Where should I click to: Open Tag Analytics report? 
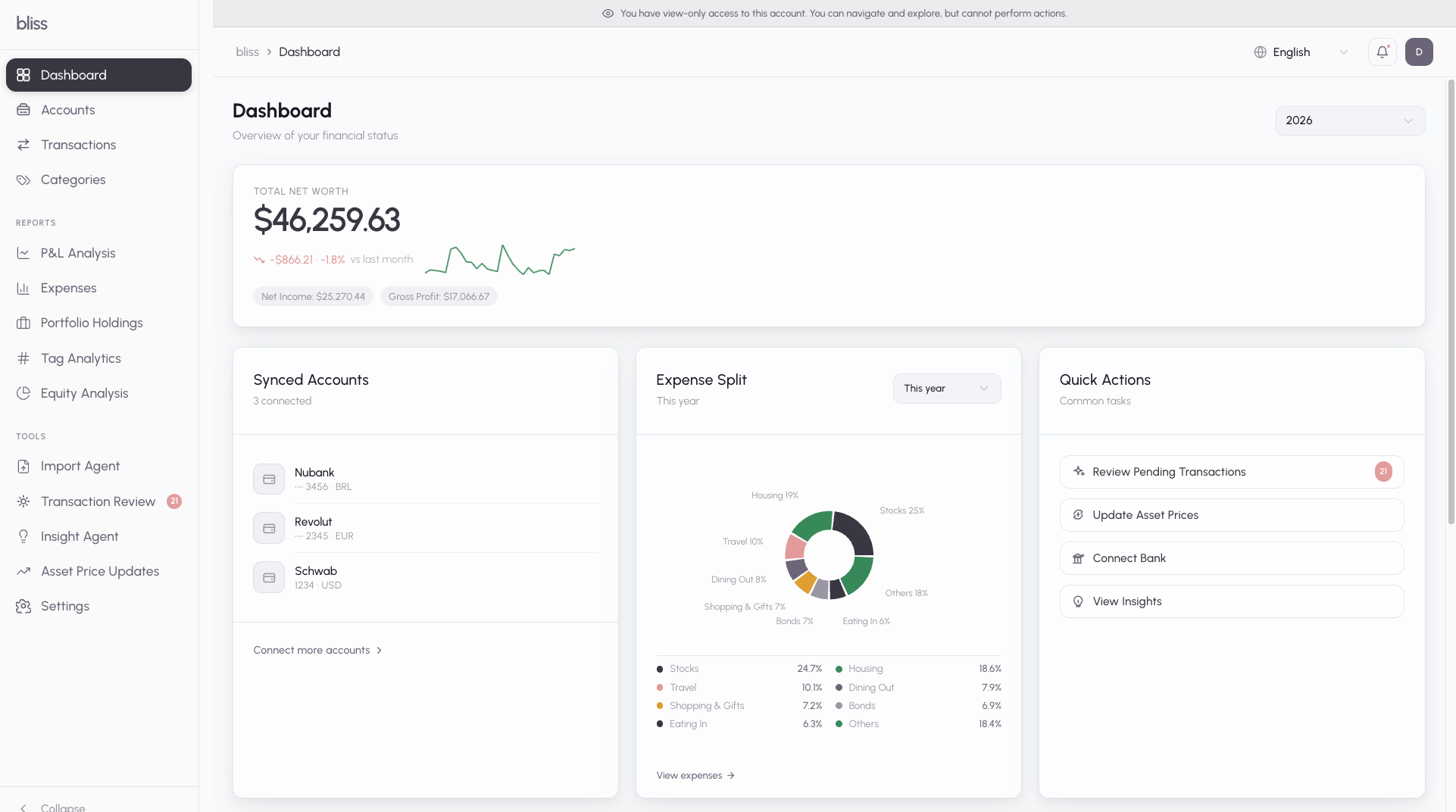pyautogui.click(x=98, y=358)
